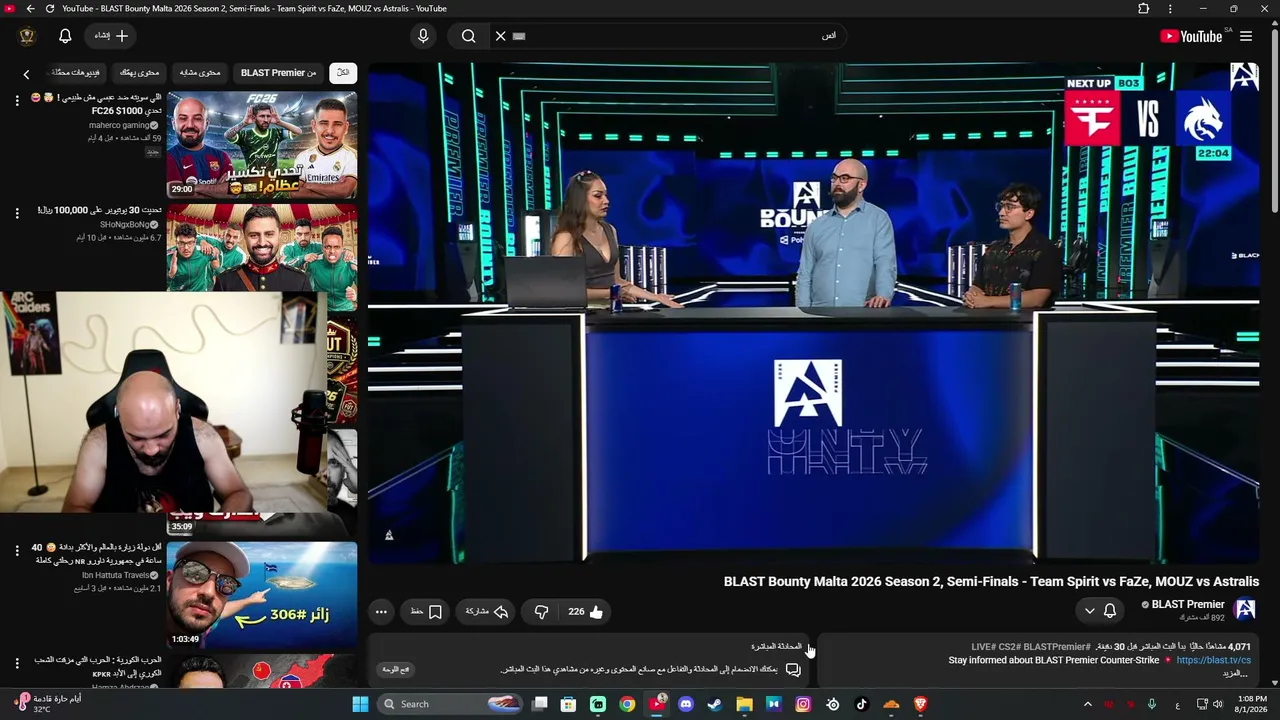Select the 'فيديوهات محمّلة' chip
The image size is (1280, 720).
click(76, 73)
